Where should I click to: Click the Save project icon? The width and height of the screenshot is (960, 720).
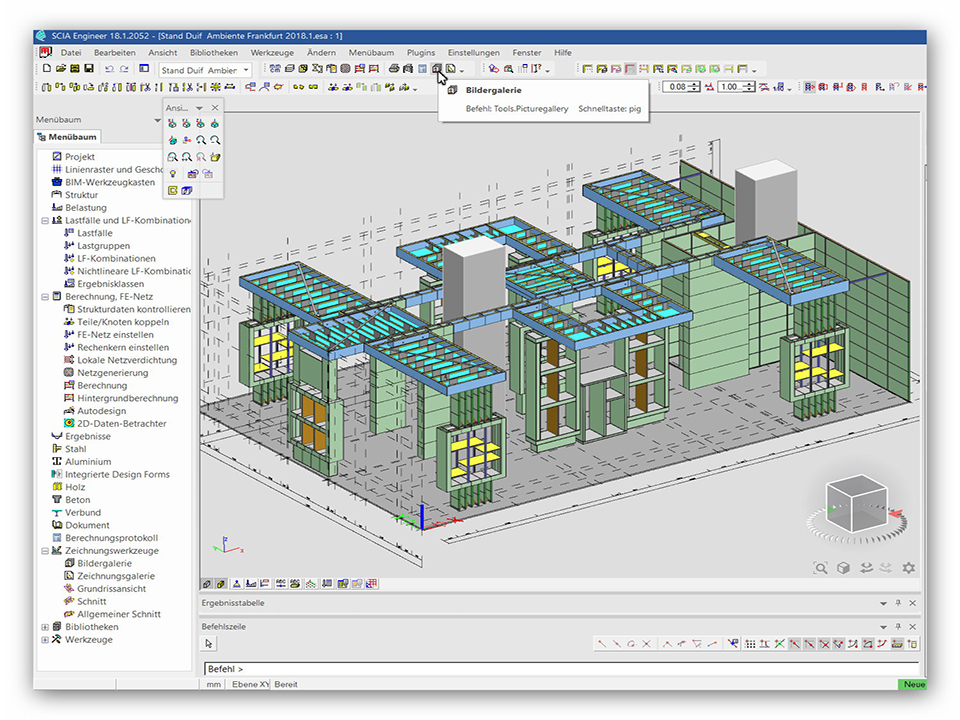(89, 69)
